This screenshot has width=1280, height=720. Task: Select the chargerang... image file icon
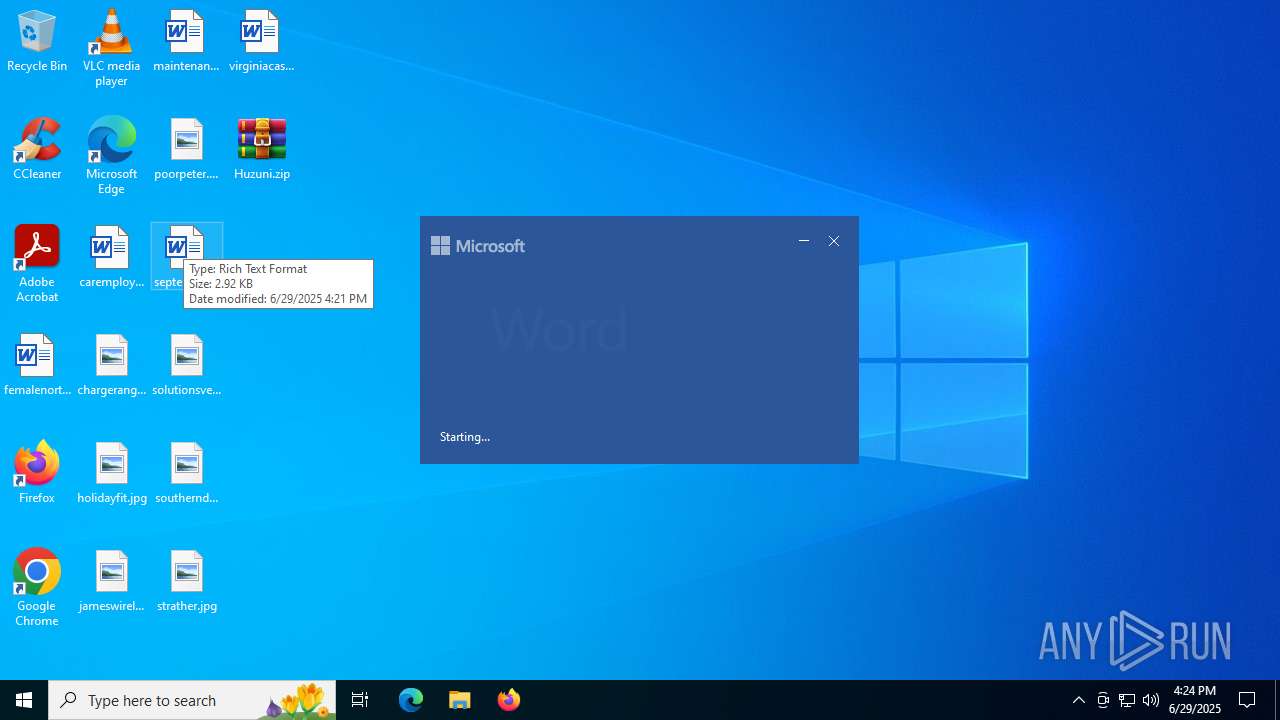[x=111, y=366]
